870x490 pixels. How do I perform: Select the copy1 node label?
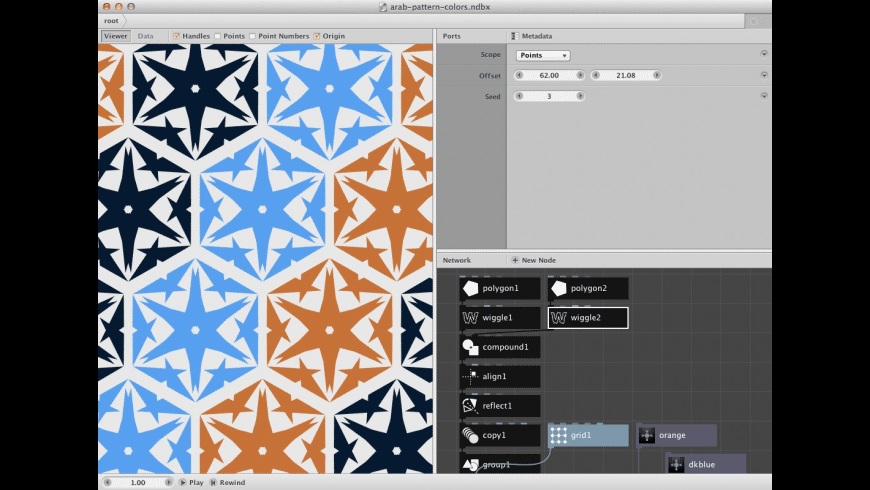[494, 436]
